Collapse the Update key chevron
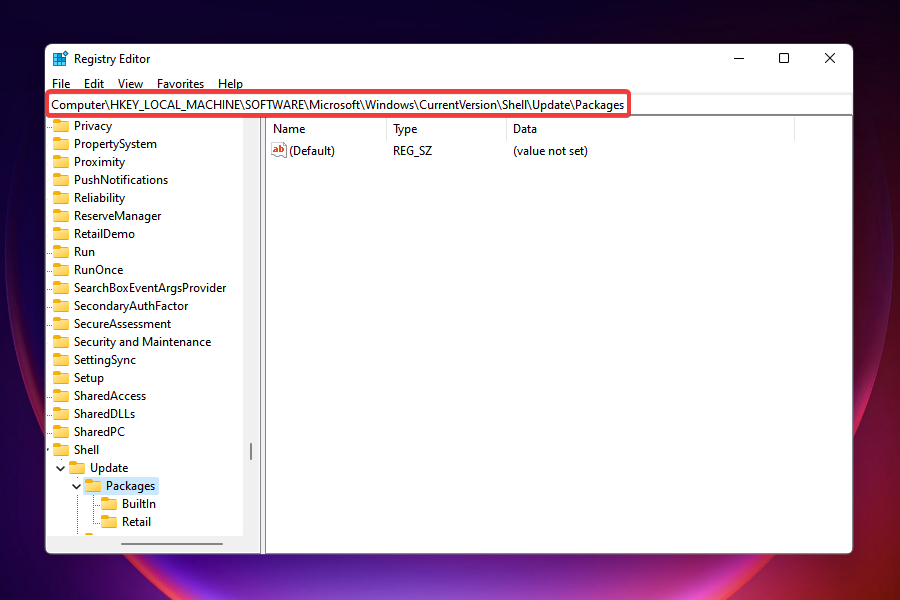Screen dimensions: 900x600 pos(61,468)
